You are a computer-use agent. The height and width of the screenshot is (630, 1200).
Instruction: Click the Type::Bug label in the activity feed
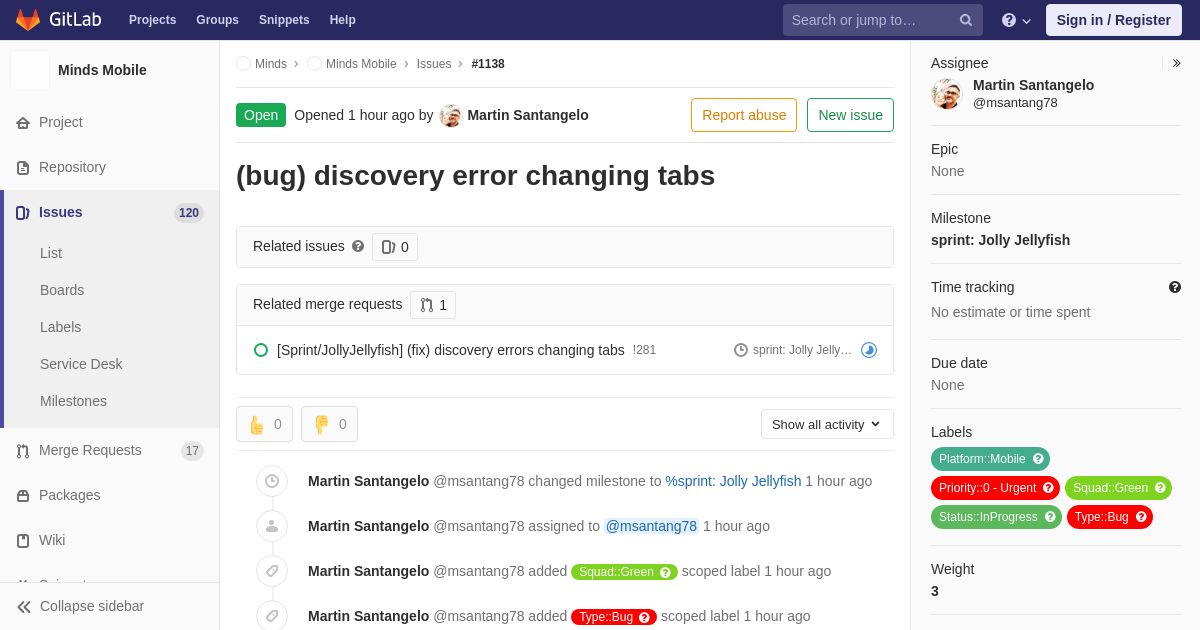(x=614, y=617)
